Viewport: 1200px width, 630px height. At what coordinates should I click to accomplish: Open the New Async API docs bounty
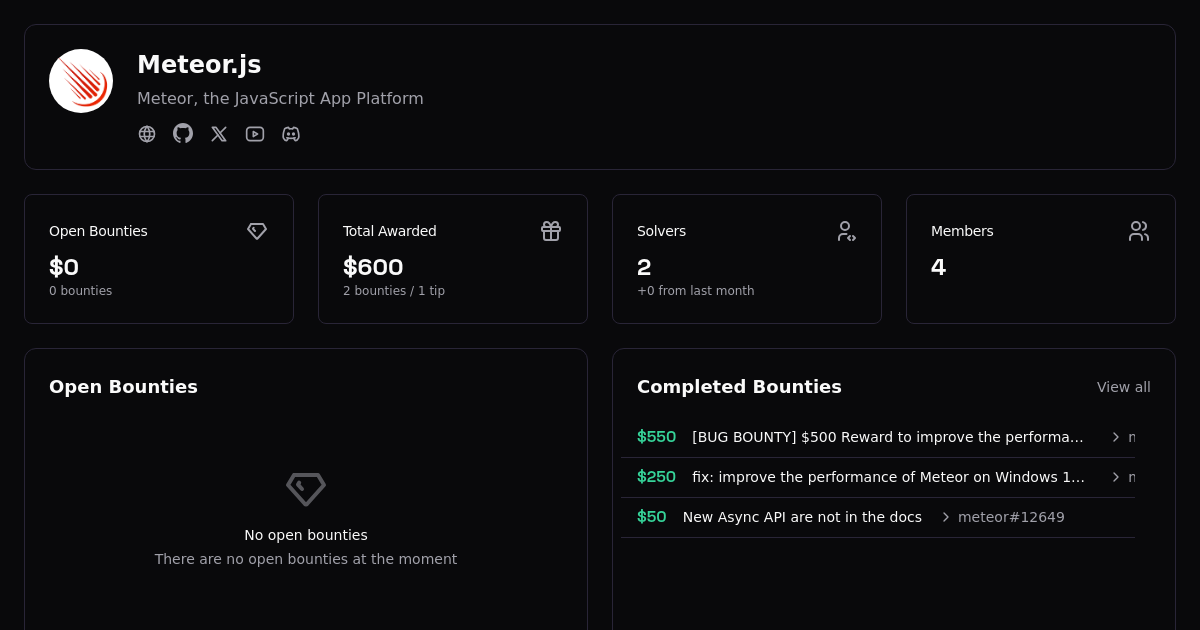pyautogui.click(x=802, y=517)
